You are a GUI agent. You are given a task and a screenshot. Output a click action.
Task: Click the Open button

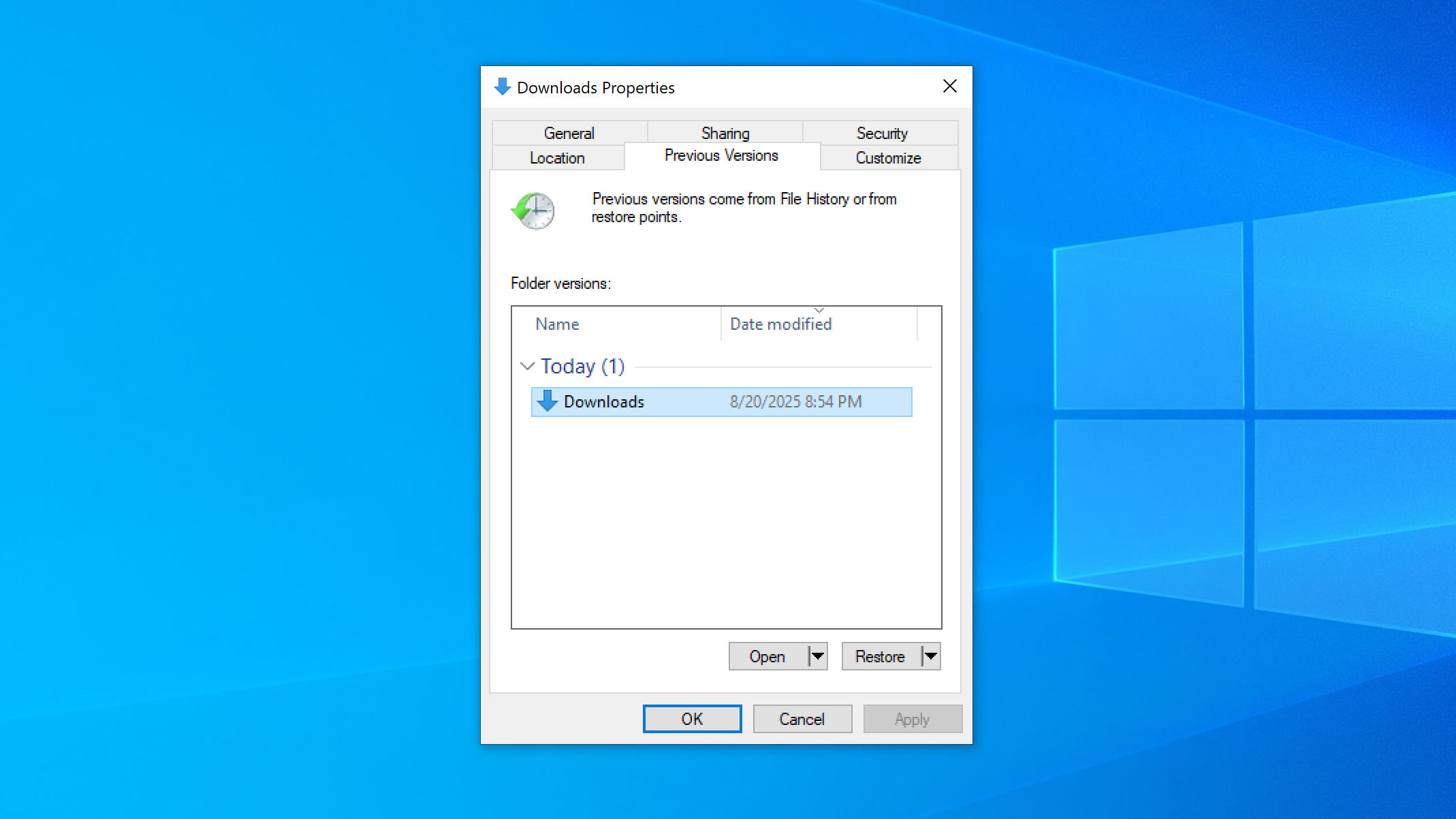click(767, 656)
